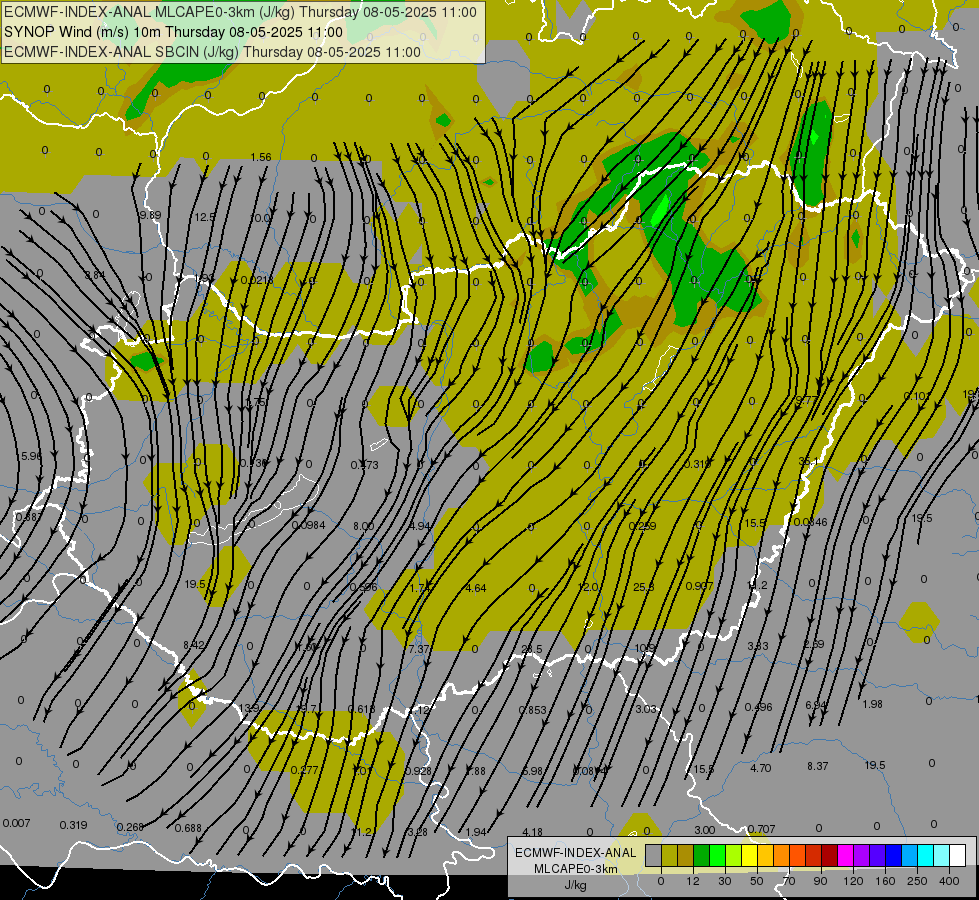Select the bright green legend swatch
Image resolution: width=979 pixels, height=900 pixels.
(718, 855)
